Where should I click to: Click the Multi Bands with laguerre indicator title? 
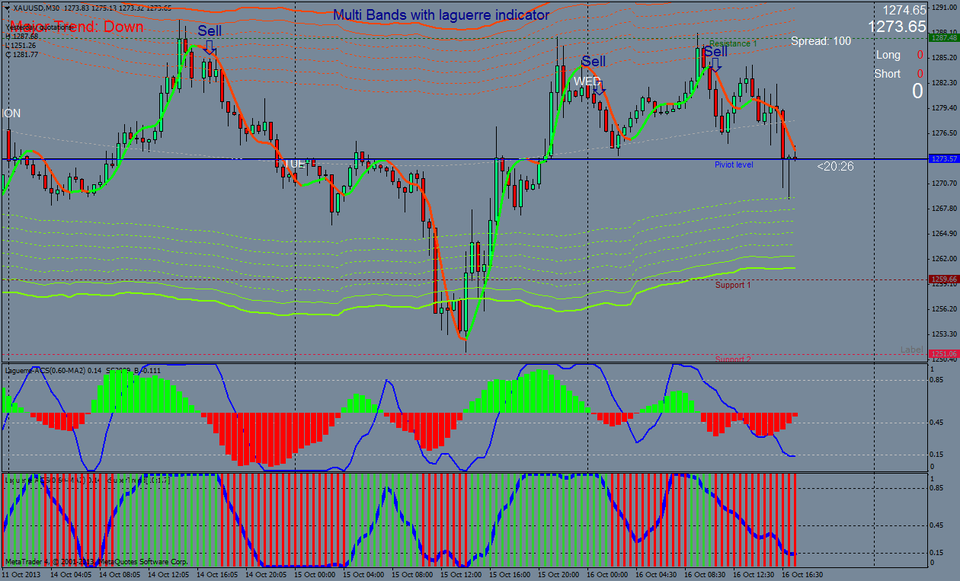[x=441, y=15]
